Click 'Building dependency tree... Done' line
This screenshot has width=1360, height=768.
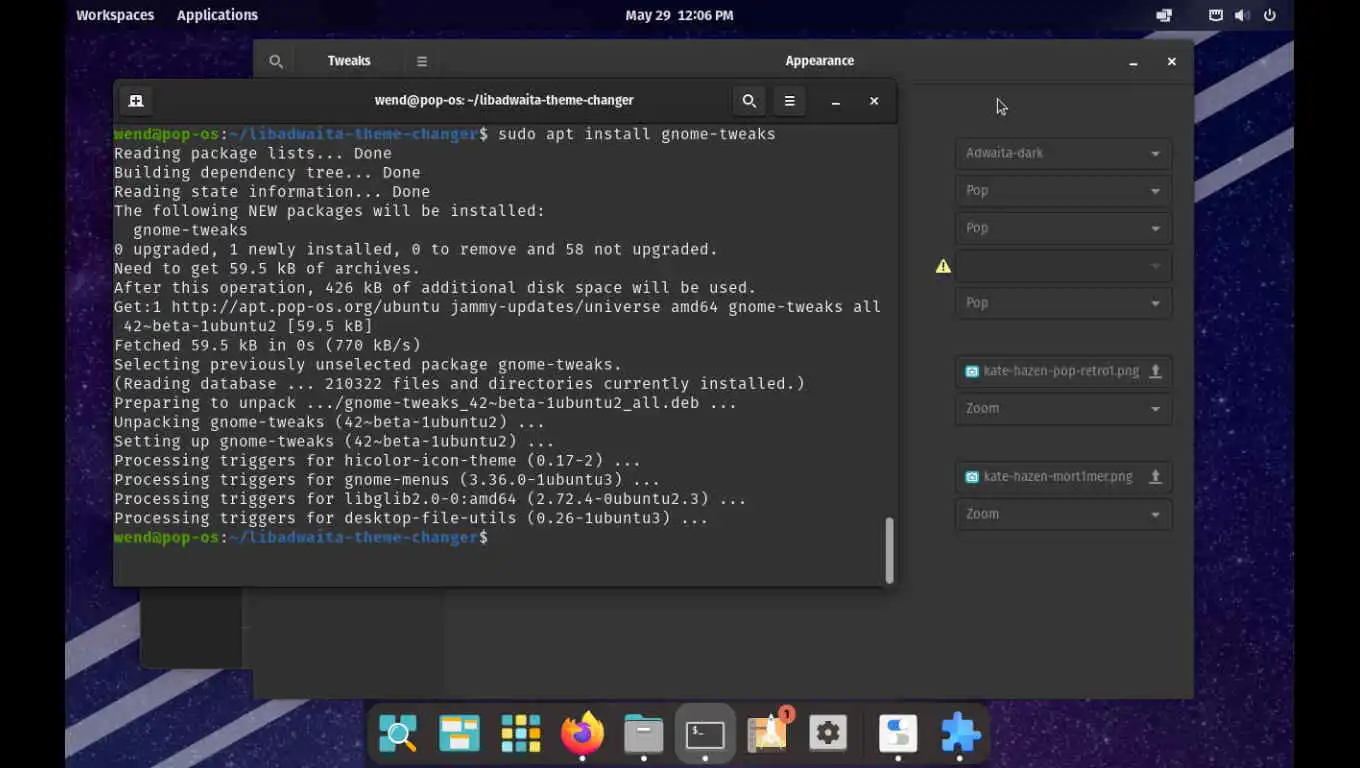[x=267, y=172]
